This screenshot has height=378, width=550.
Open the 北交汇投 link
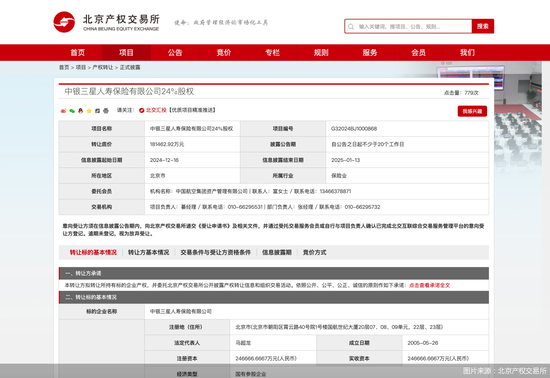(156, 110)
